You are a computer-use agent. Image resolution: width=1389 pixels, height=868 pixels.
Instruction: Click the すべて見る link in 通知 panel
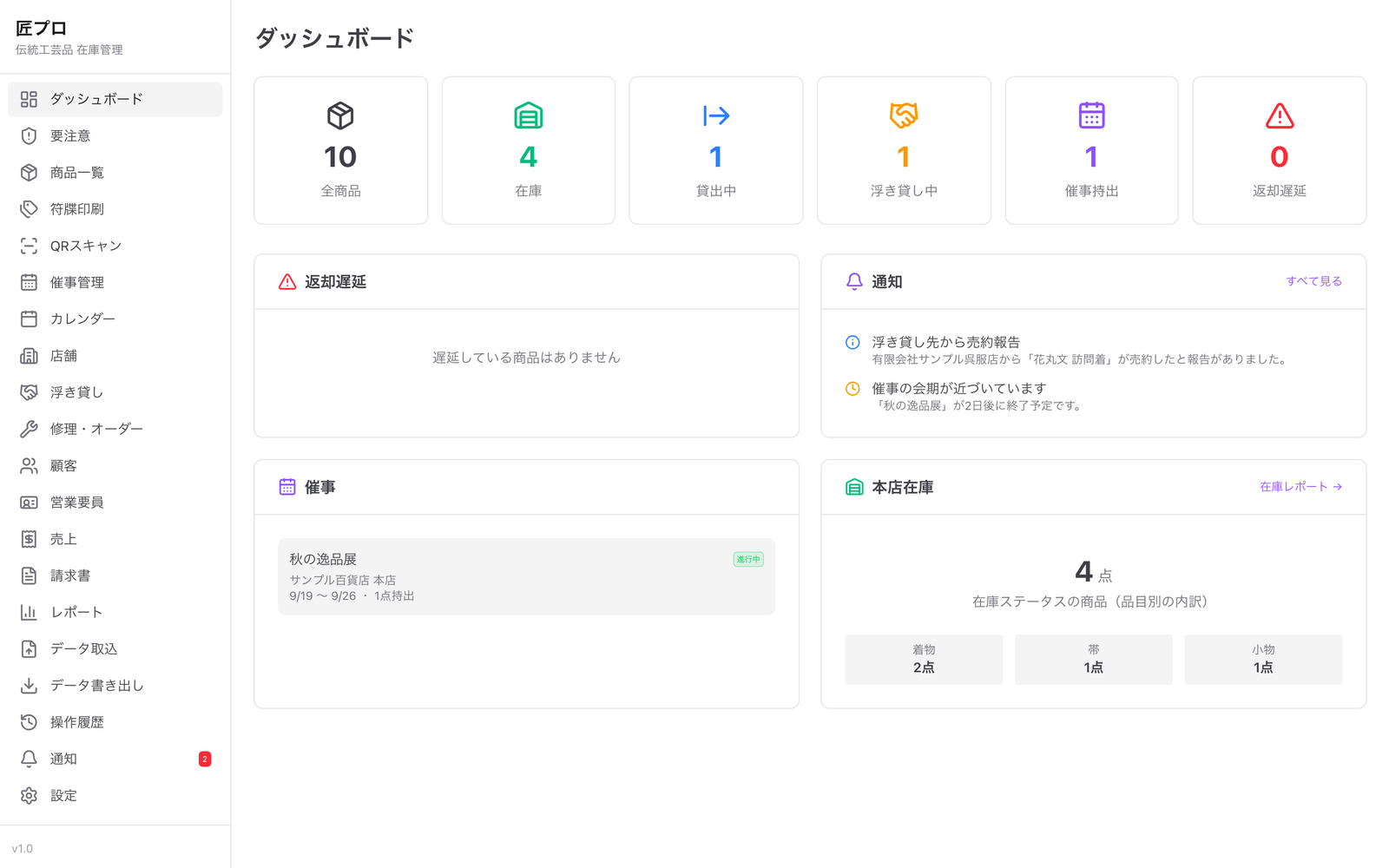[1313, 281]
